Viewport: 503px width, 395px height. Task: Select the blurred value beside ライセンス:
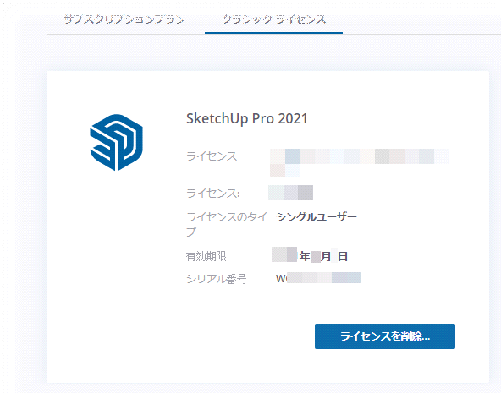click(290, 192)
